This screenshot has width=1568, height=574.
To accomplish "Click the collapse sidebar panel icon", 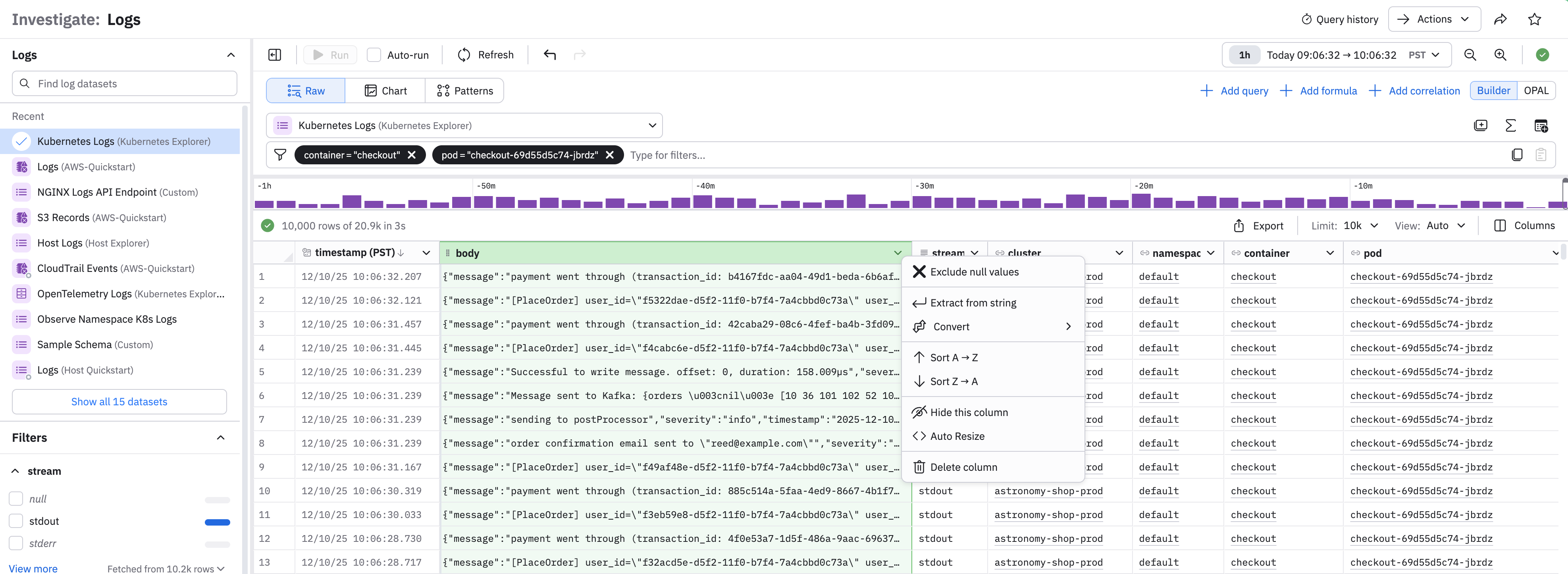I will [275, 55].
